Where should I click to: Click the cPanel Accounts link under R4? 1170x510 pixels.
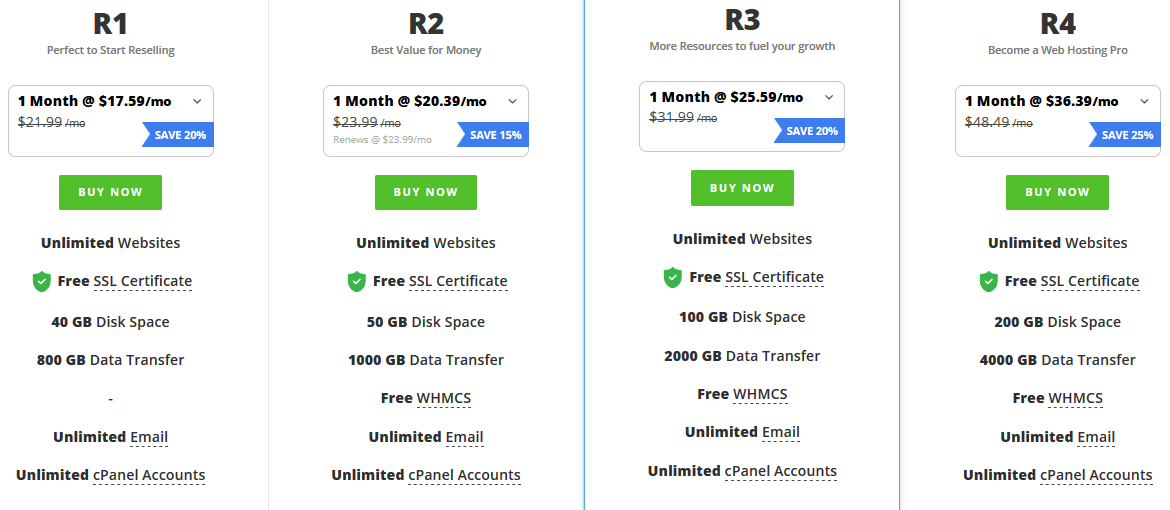(1097, 476)
